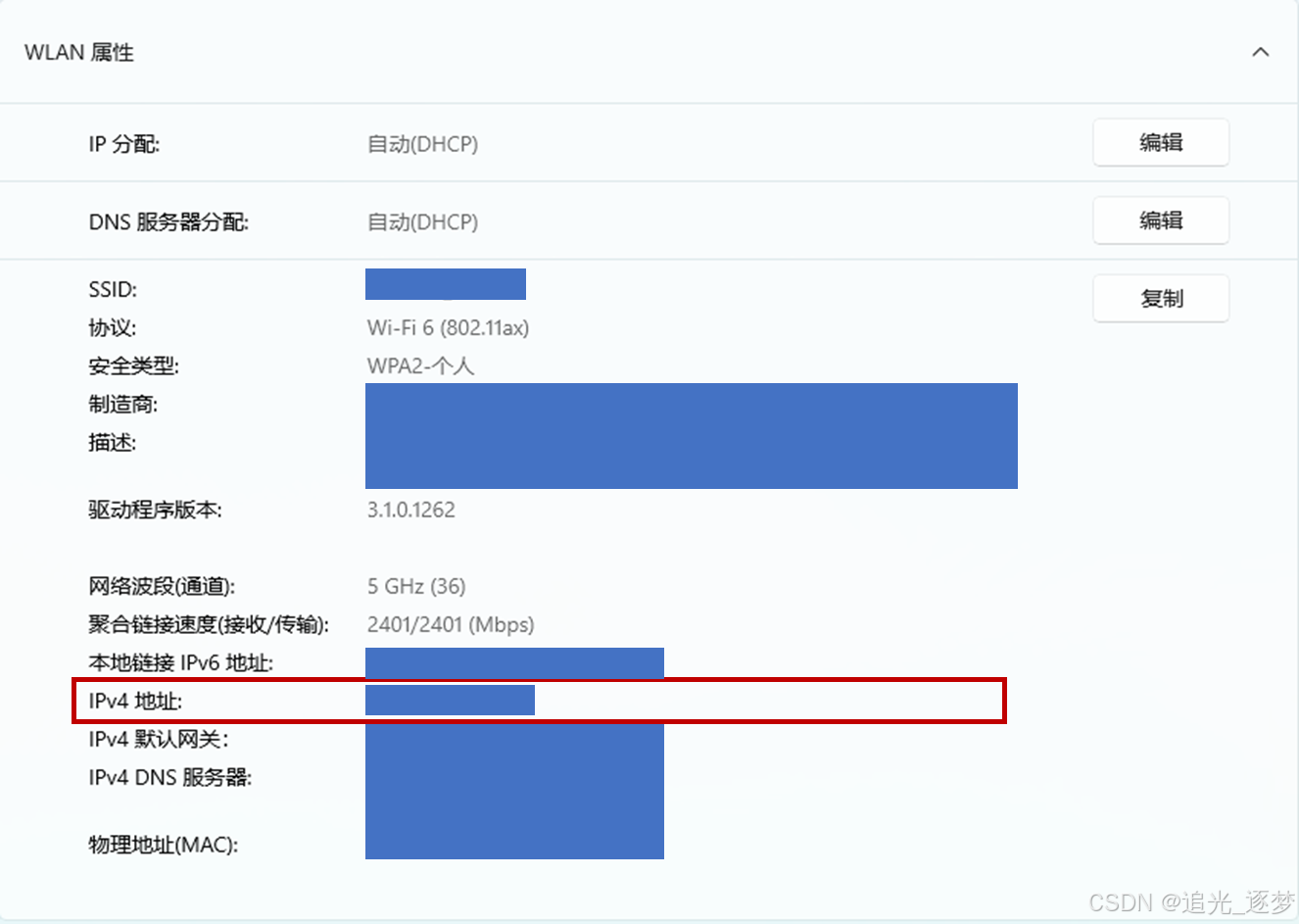Click the IPv4 默认网关 label

point(159,740)
